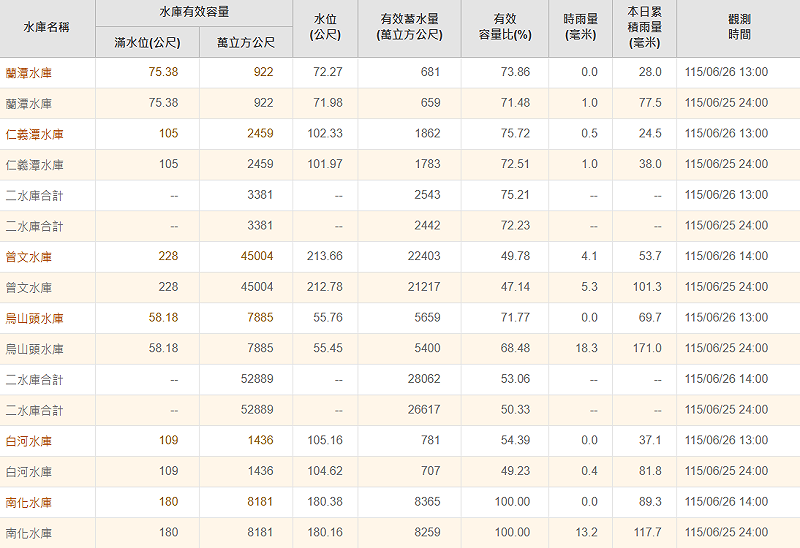Select storage value 5400
This screenshot has width=800, height=548.
pos(428,348)
